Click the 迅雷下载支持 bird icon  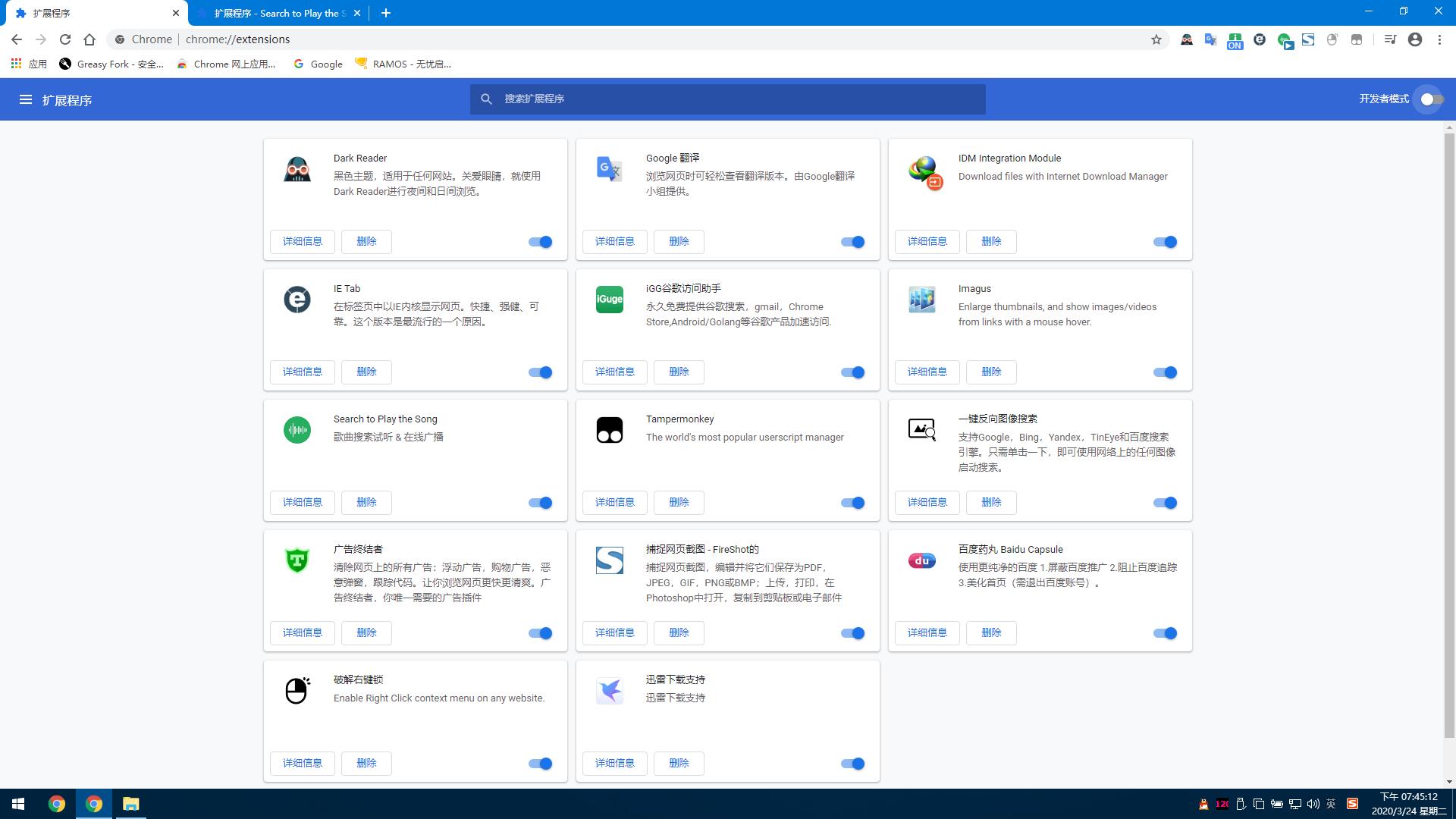pos(610,691)
